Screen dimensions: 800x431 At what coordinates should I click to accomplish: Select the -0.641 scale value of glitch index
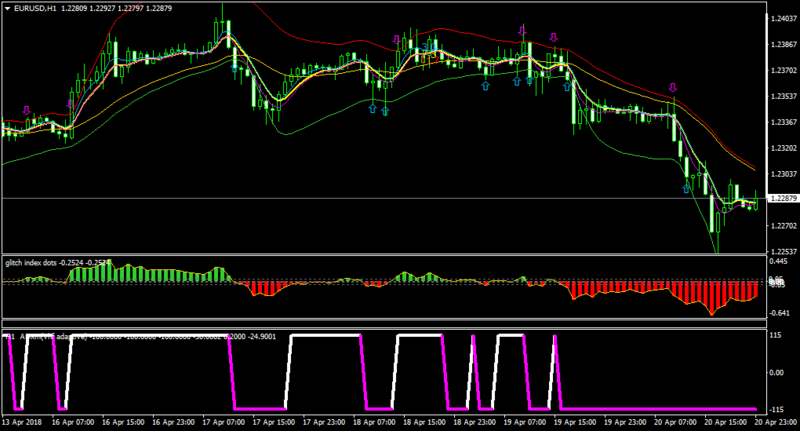pos(779,313)
